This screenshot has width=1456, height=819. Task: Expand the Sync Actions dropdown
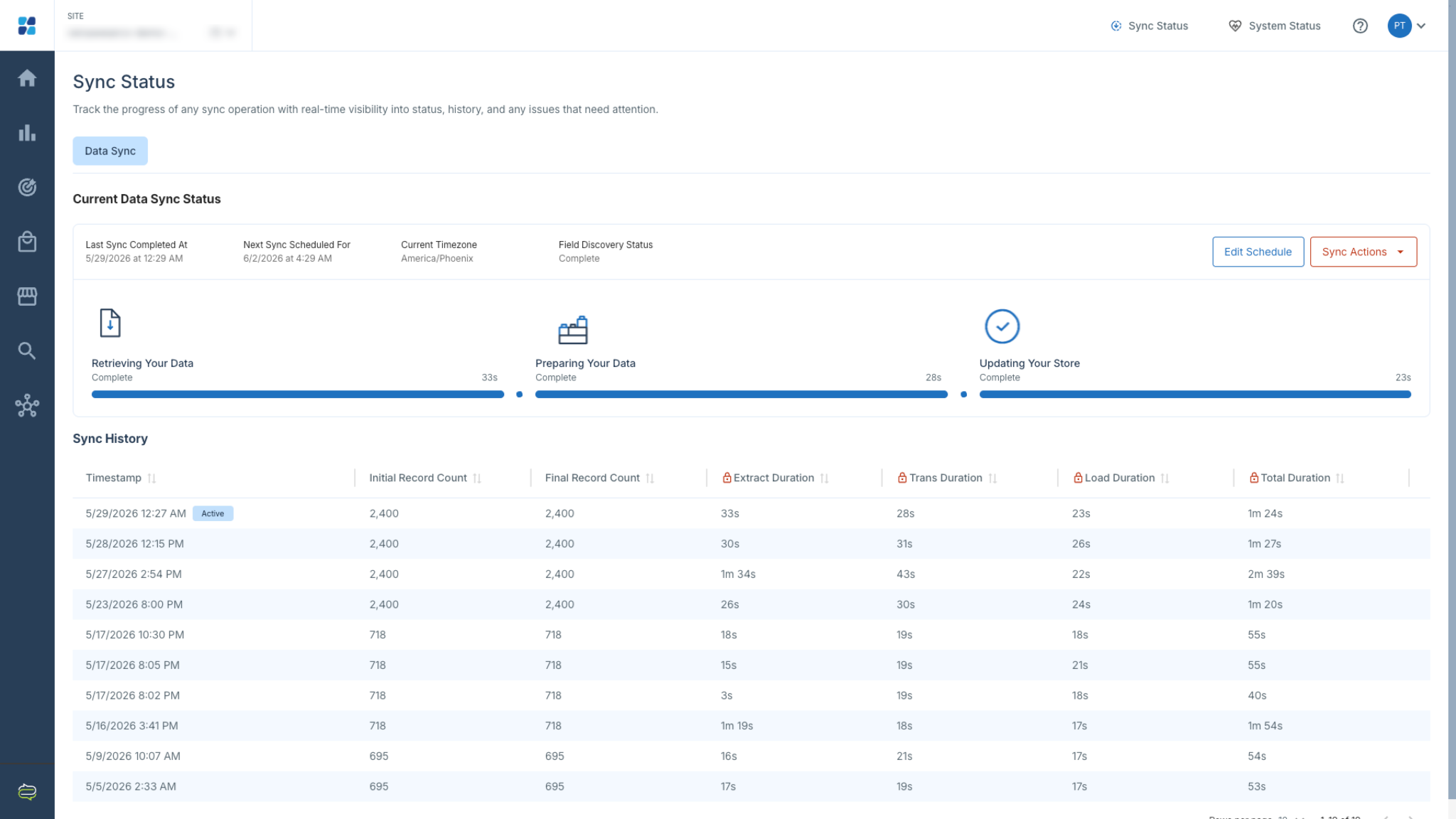tap(1363, 252)
